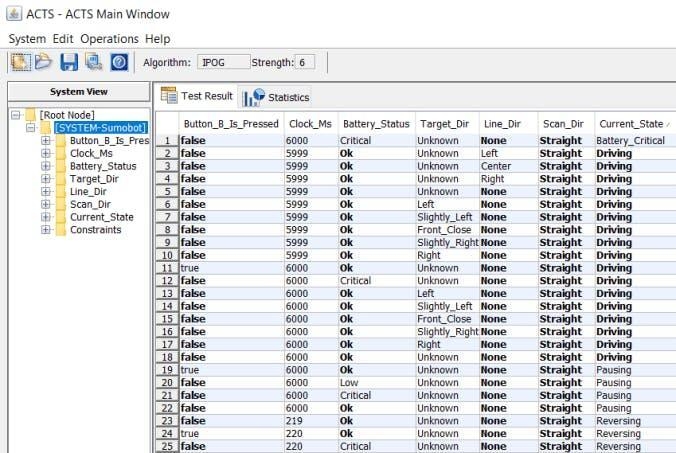
Task: Click the SYSTEM-Sumobot folder icon
Action: 46,128
